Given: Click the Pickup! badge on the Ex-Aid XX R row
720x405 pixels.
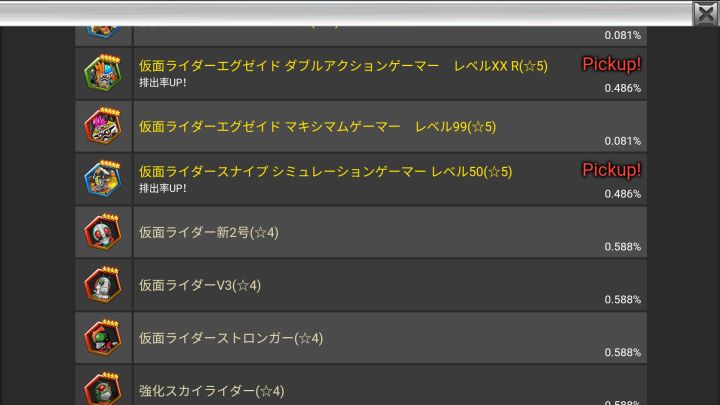Looking at the screenshot, I should (x=611, y=64).
